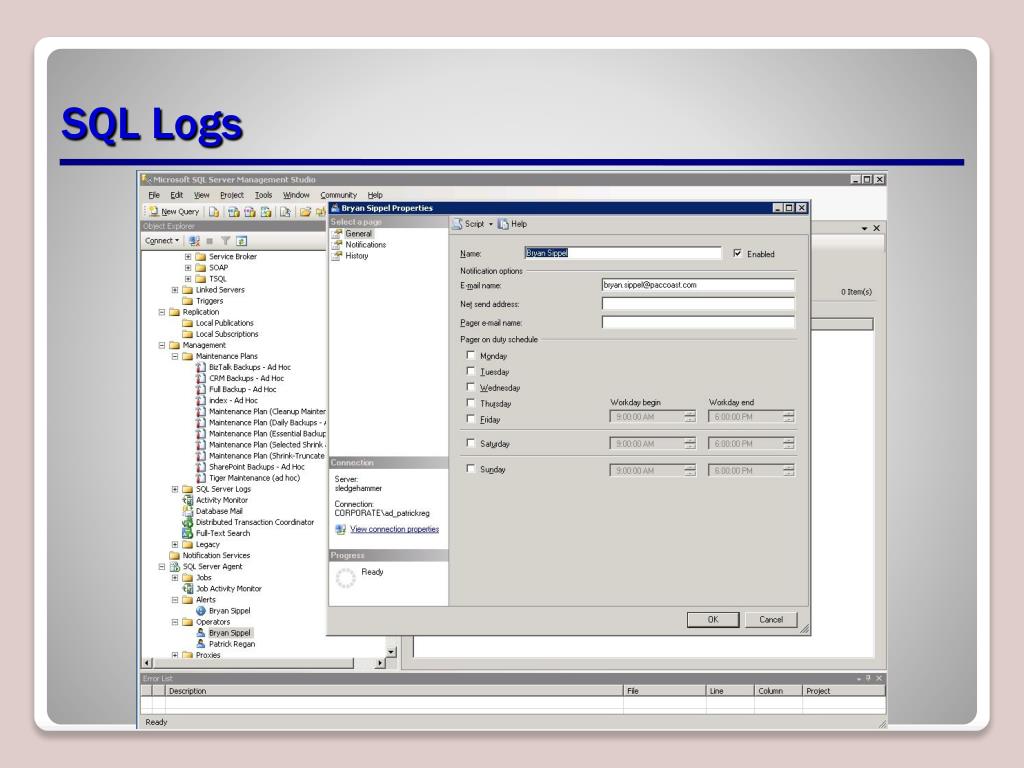1024x768 pixels.
Task: Select the SharePoint Backups - Ad Hoc plan icon
Action: (x=201, y=468)
